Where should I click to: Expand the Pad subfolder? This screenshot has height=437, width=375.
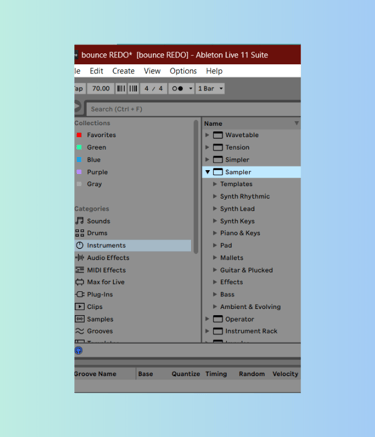pos(215,245)
